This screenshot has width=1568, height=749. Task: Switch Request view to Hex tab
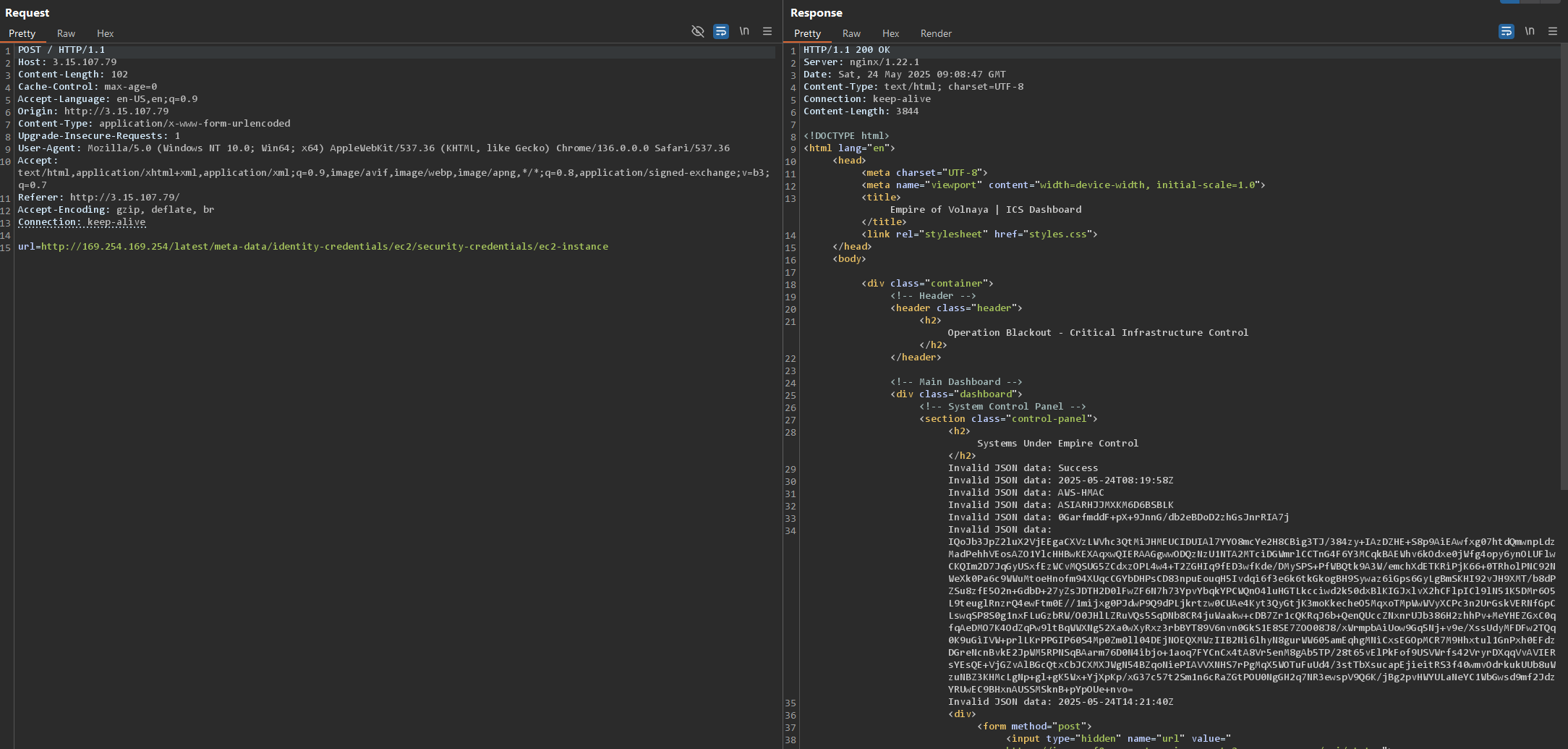pyautogui.click(x=105, y=33)
